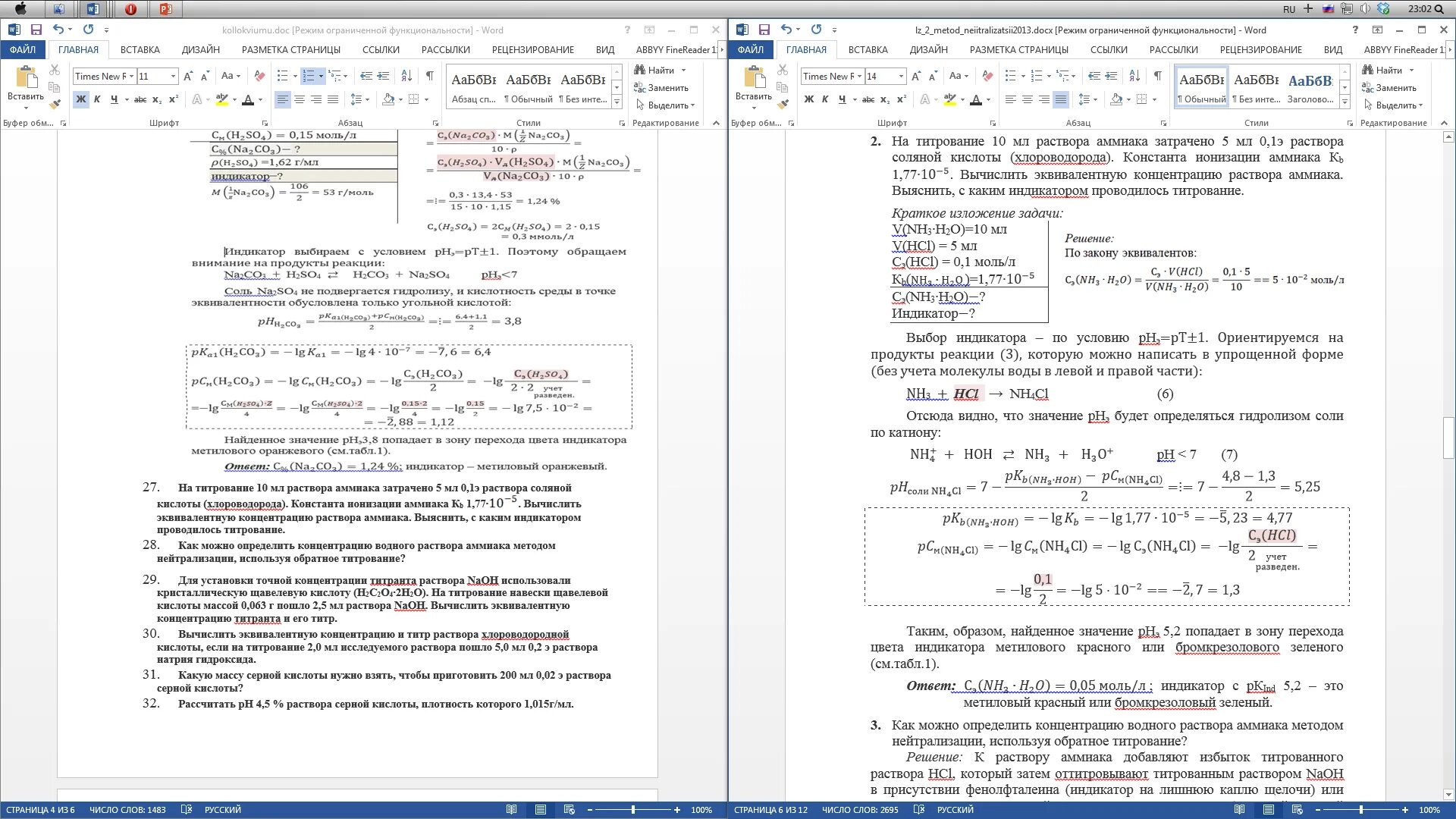Click highlight color marker in left window

click(x=221, y=99)
